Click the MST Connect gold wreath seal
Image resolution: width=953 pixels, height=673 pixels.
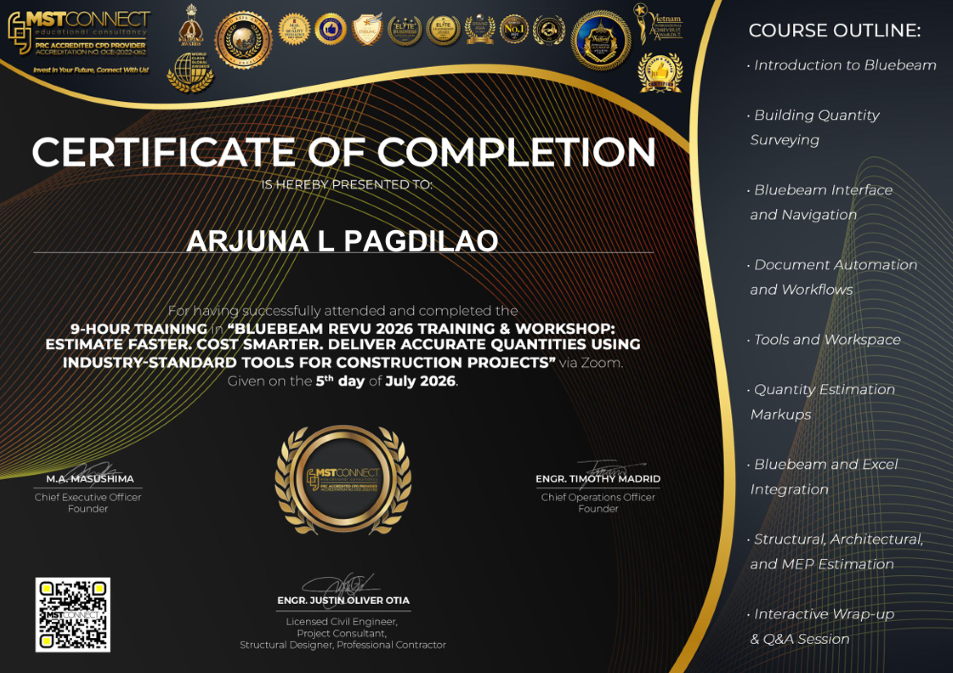pyautogui.click(x=343, y=480)
